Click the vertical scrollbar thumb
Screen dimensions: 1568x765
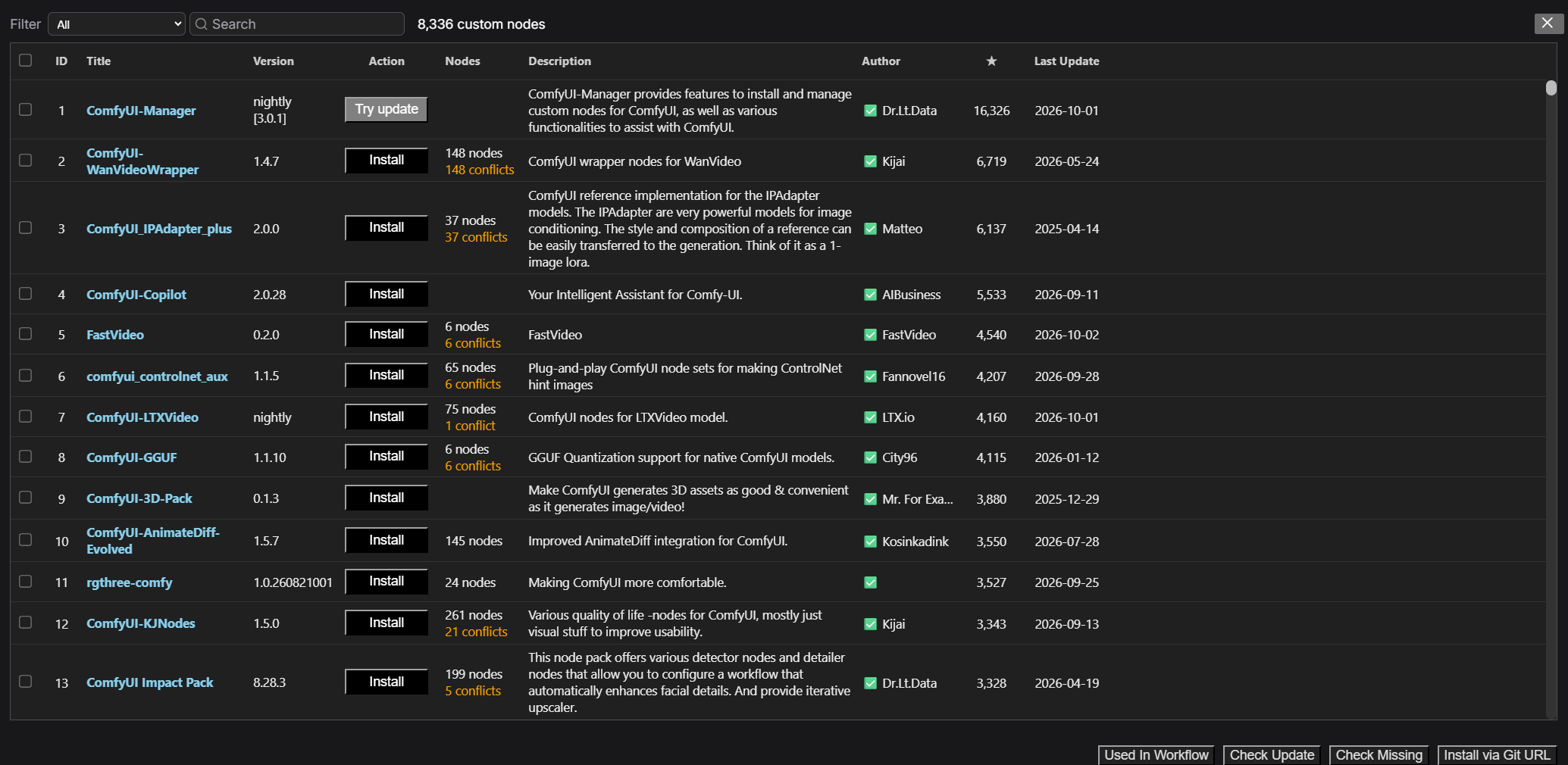[1551, 88]
